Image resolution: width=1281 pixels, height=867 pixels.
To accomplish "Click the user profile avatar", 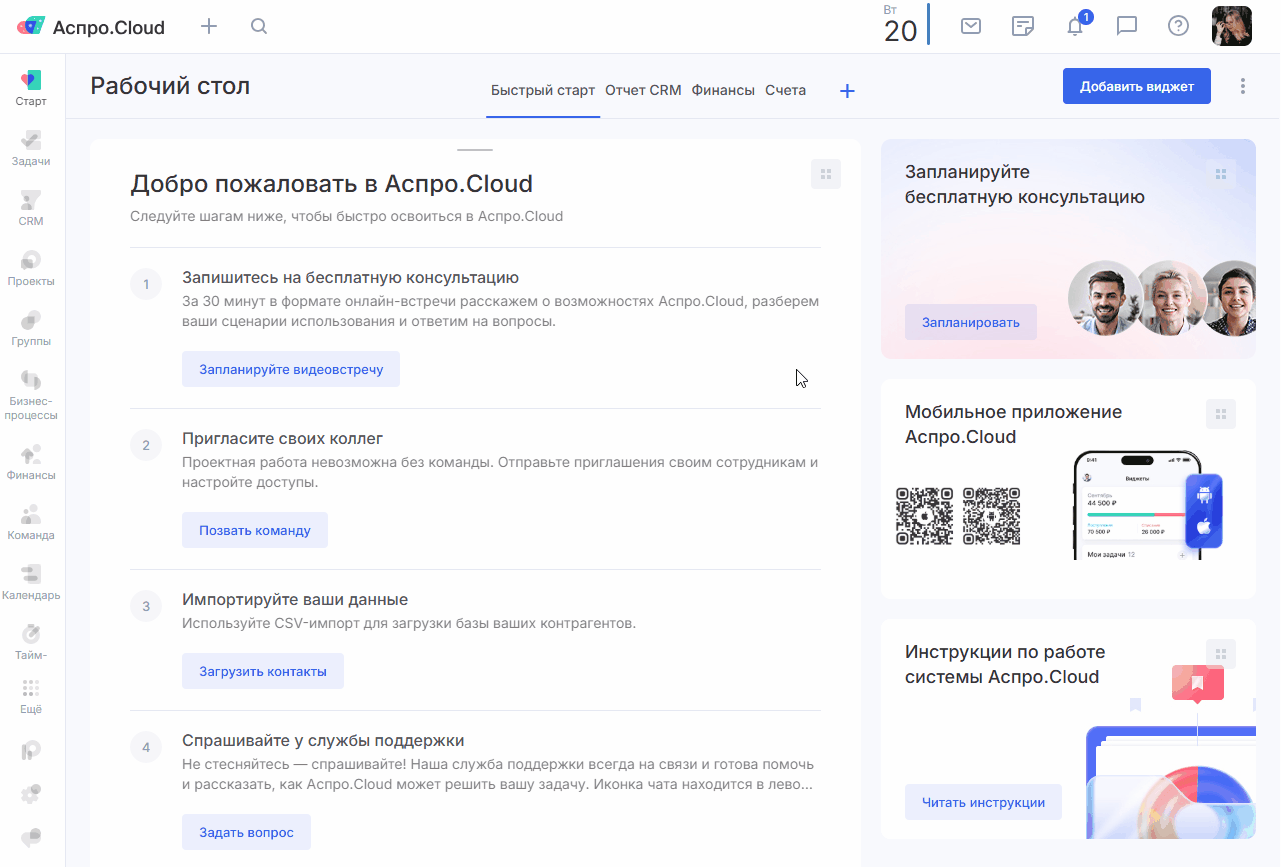I will tap(1231, 27).
